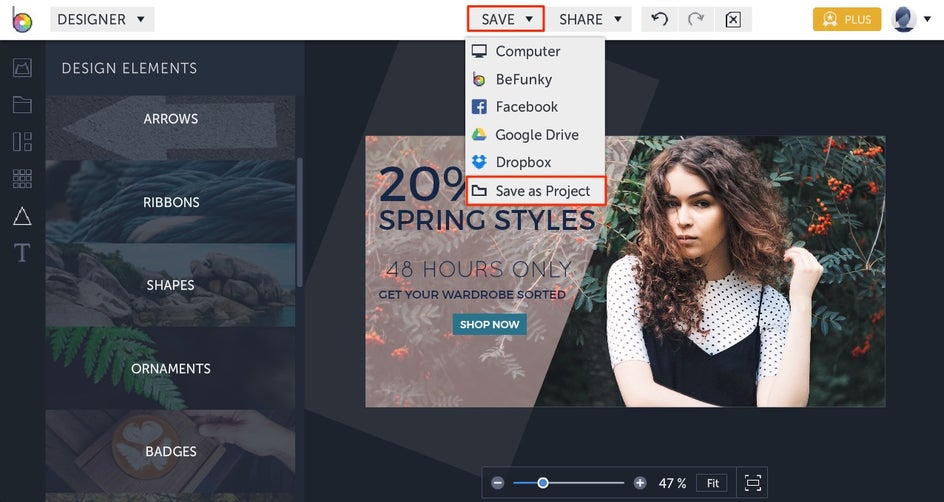Image resolution: width=944 pixels, height=502 pixels.
Task: Choose Computer in the Save menu
Action: point(535,51)
